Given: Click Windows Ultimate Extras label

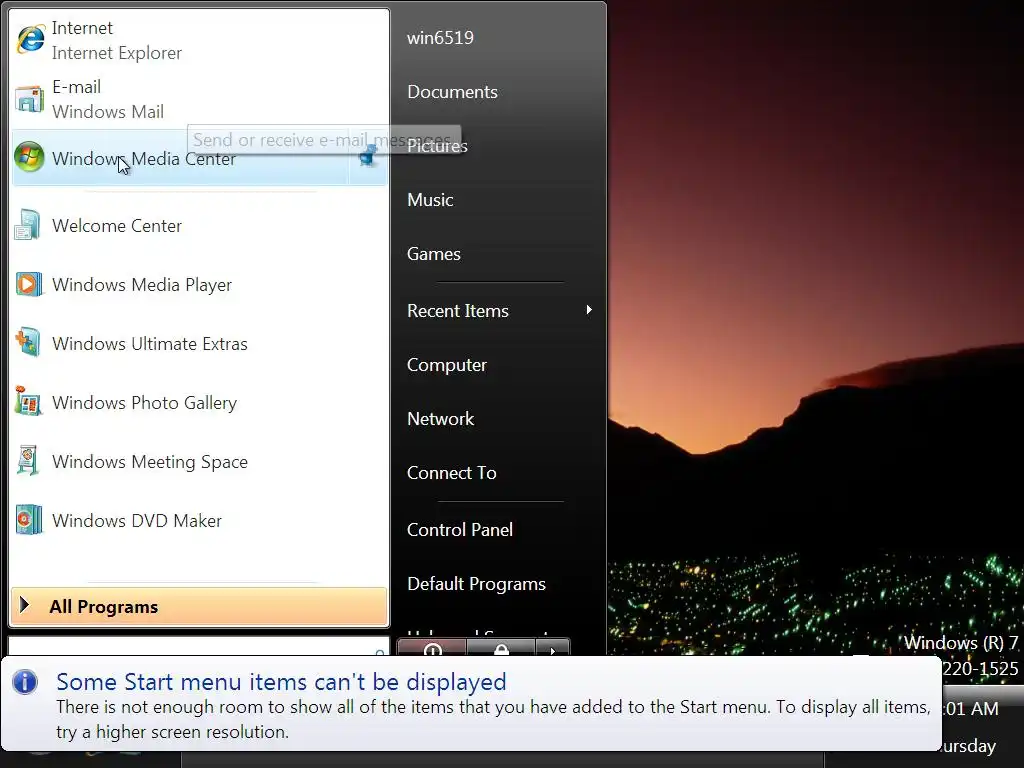Looking at the screenshot, I should [x=150, y=344].
